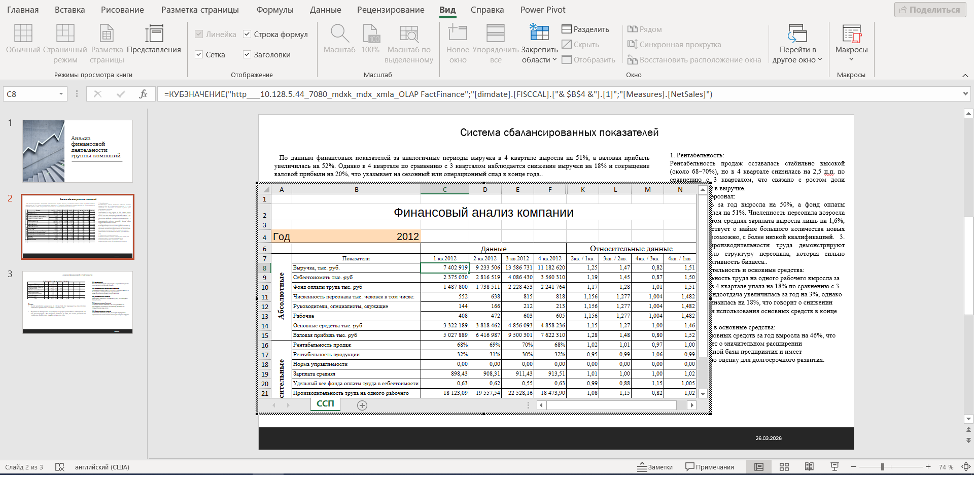Image resolution: width=974 pixels, height=477 pixels.
Task: Click the Поделиться share button
Action: tap(930, 10)
